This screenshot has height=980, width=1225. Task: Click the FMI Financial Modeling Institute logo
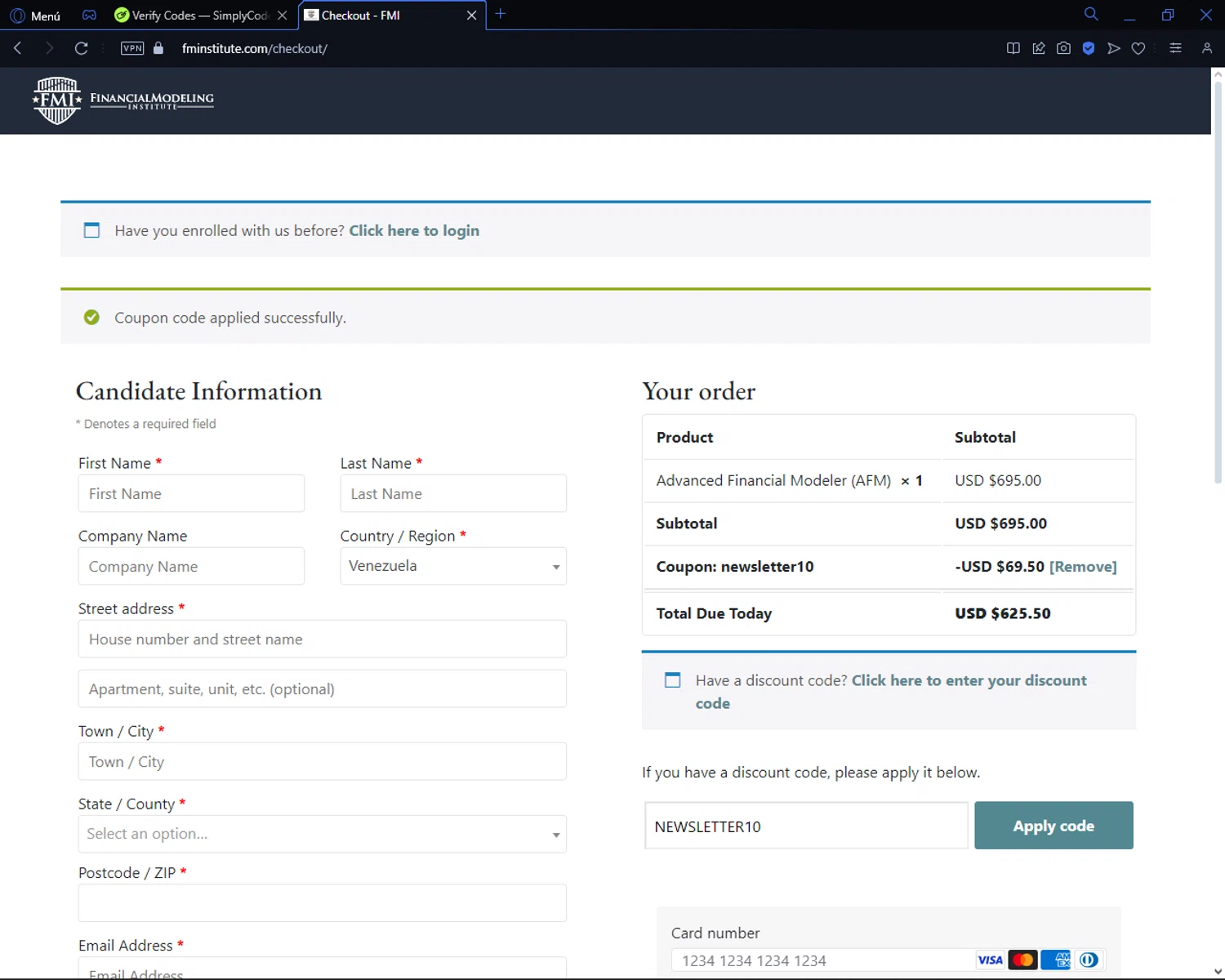pos(123,100)
